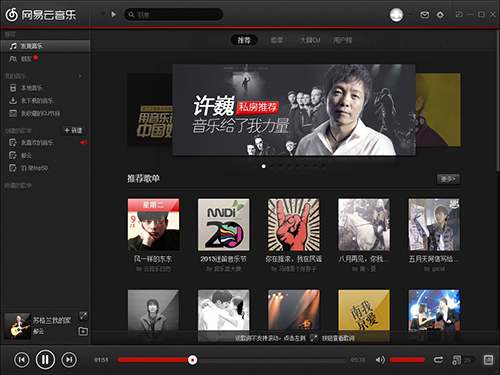
Task: Open the wedding photo playlist cover
Action: click(x=223, y=315)
